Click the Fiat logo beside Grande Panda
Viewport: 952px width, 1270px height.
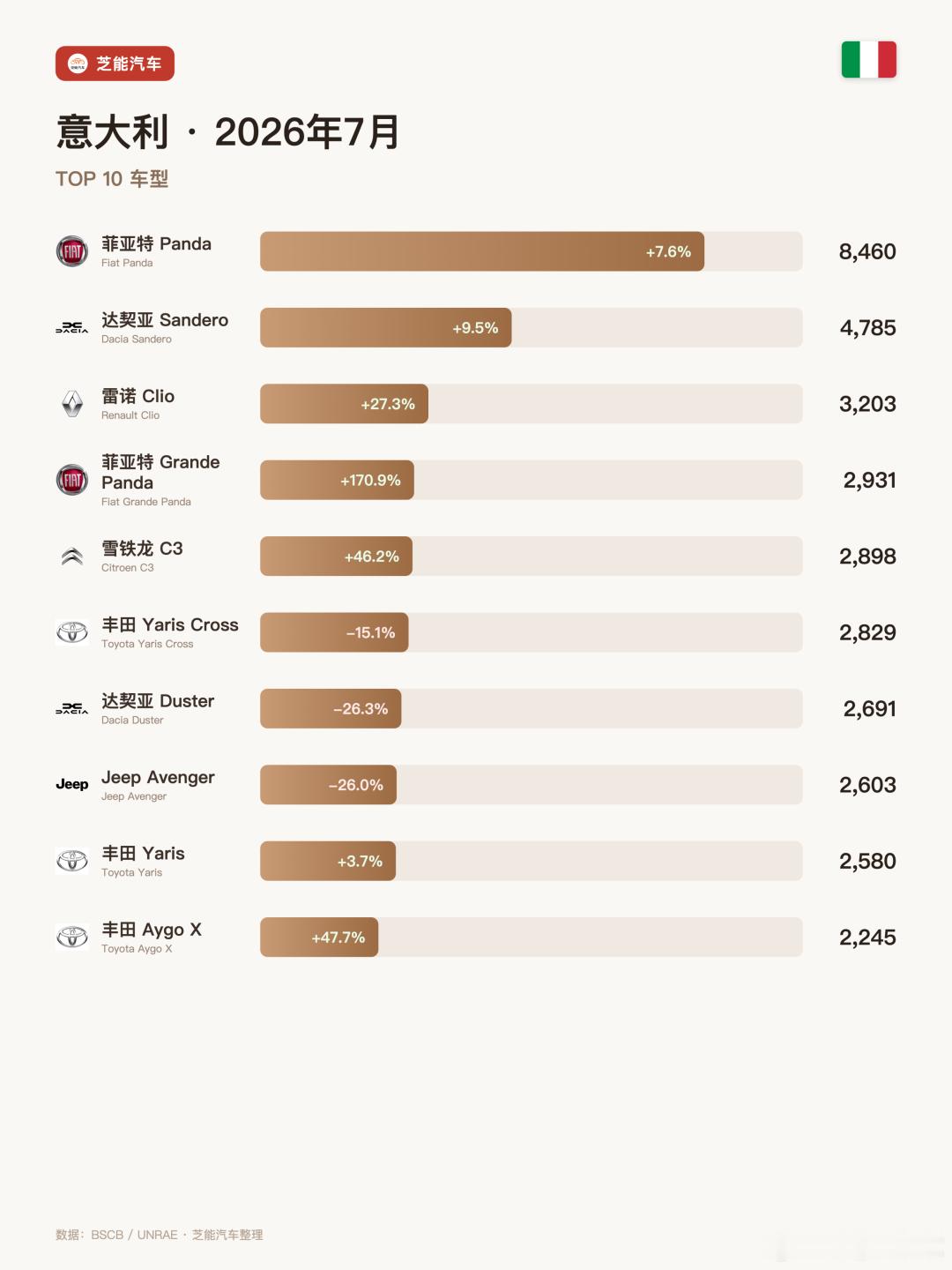pyautogui.click(x=72, y=480)
